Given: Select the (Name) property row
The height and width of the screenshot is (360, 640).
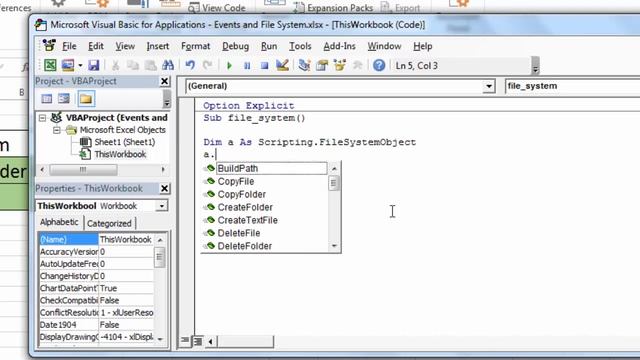Looking at the screenshot, I should (96, 239).
